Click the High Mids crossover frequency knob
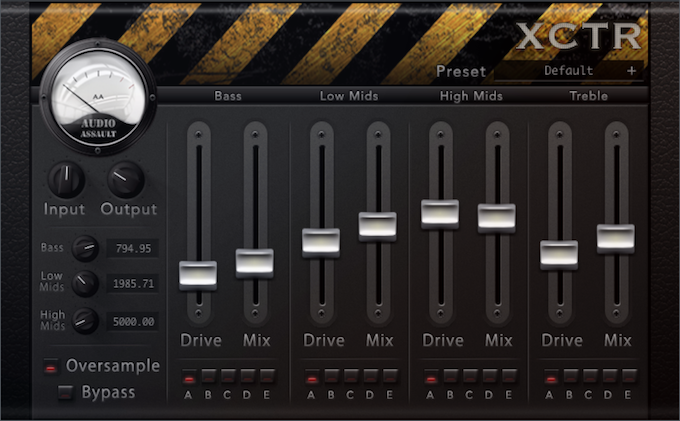Viewport: 680px width, 421px height. point(85,321)
